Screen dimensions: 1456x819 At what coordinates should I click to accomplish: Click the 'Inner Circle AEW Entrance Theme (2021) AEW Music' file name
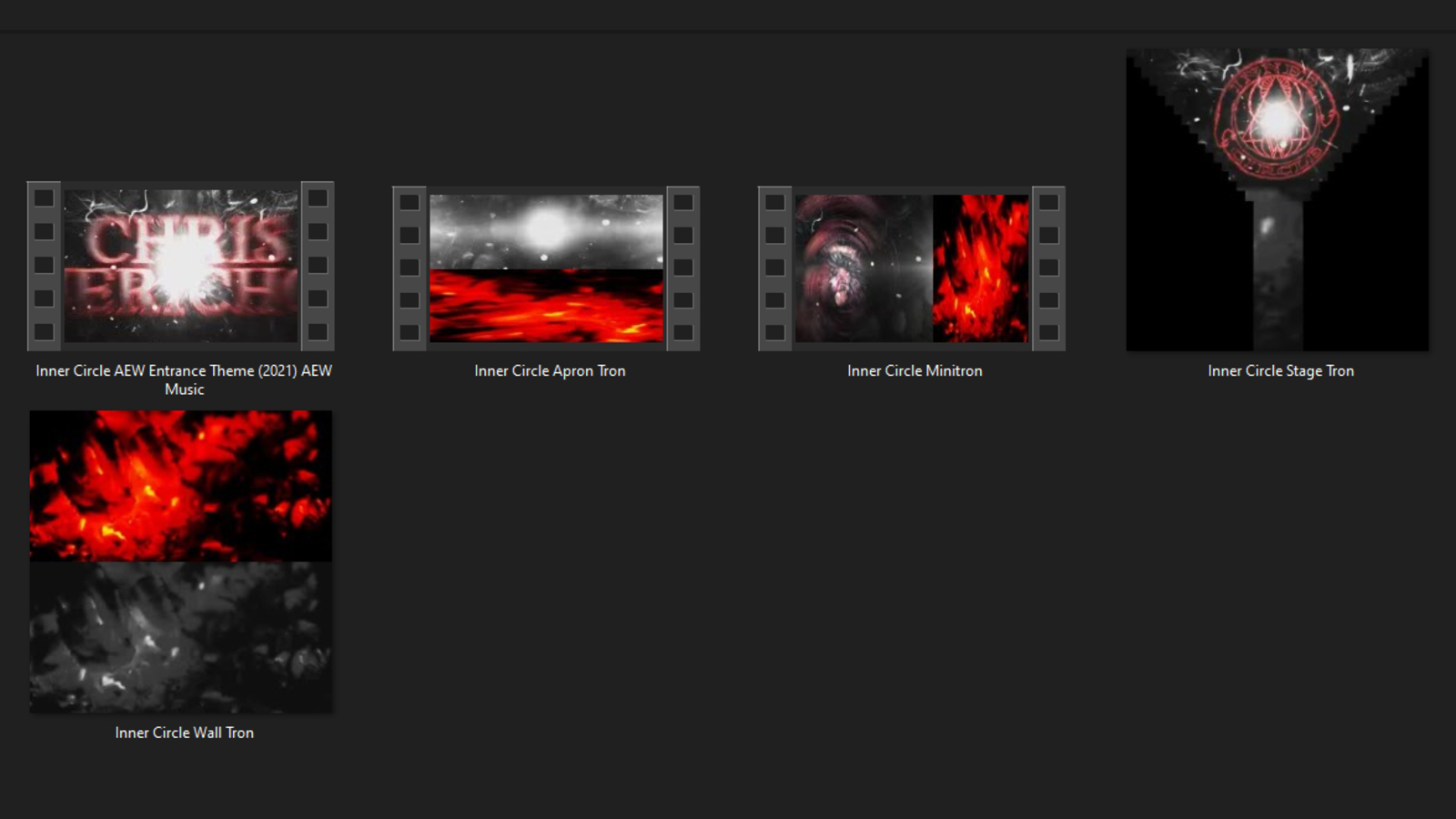(184, 379)
